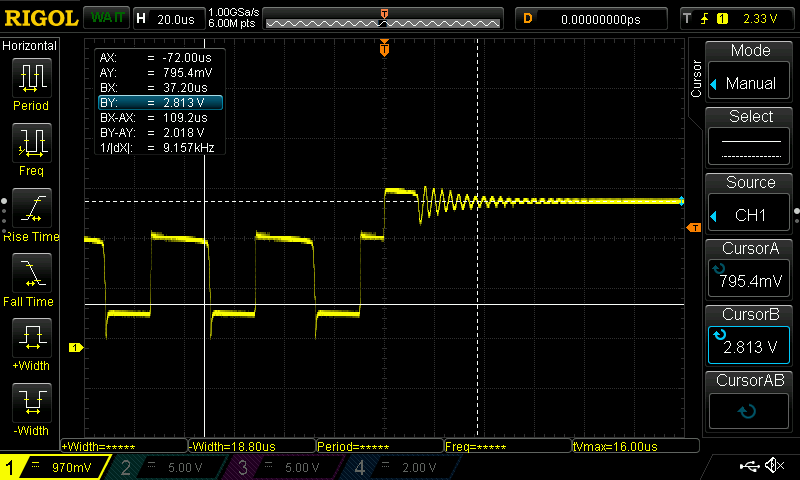This screenshot has height=480, width=800.
Task: Open the Source CH1 dropdown
Action: tap(750, 204)
